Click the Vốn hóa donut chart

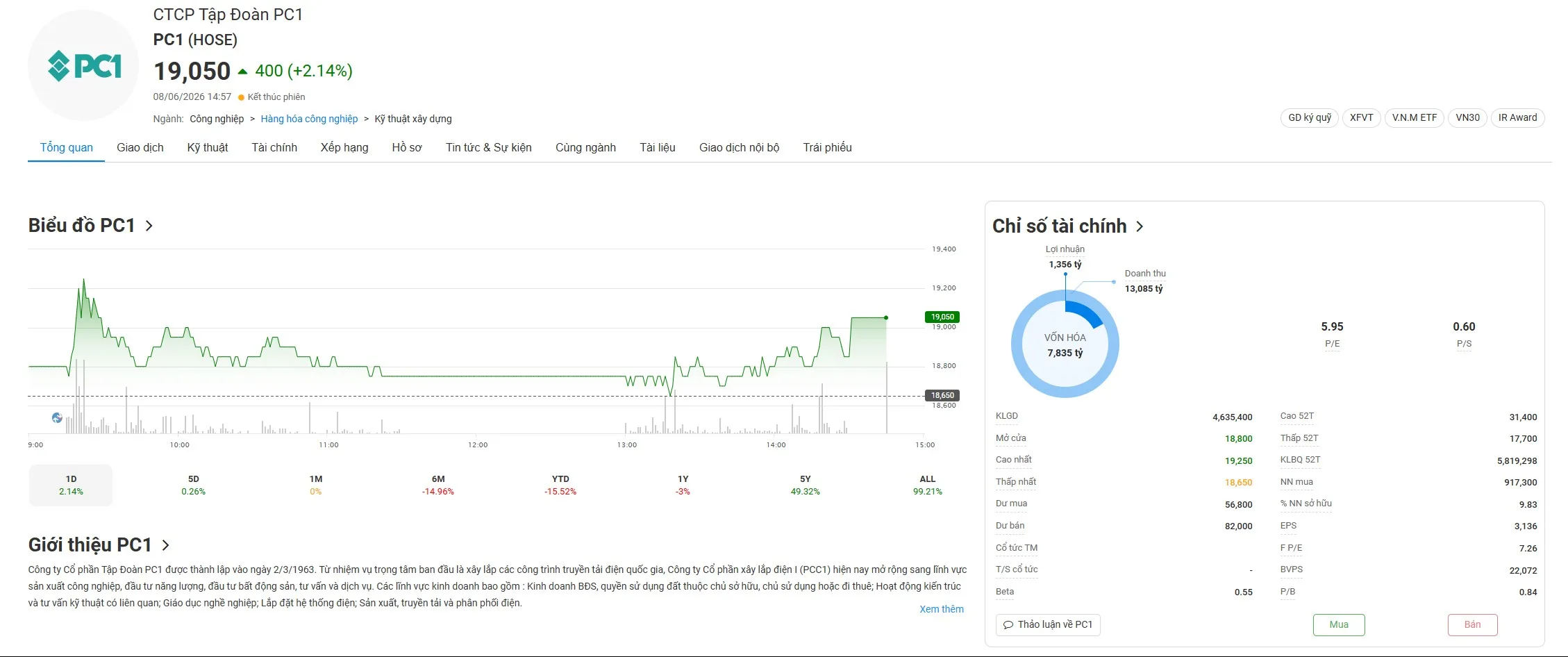click(1065, 344)
